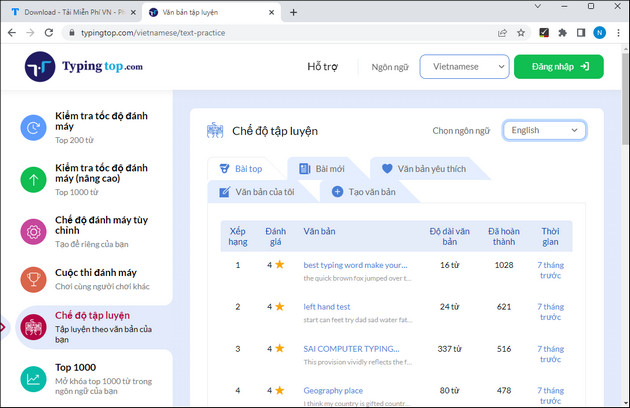Select the Văn bản yêu thích tab
This screenshot has width=630, height=408.
421,169
